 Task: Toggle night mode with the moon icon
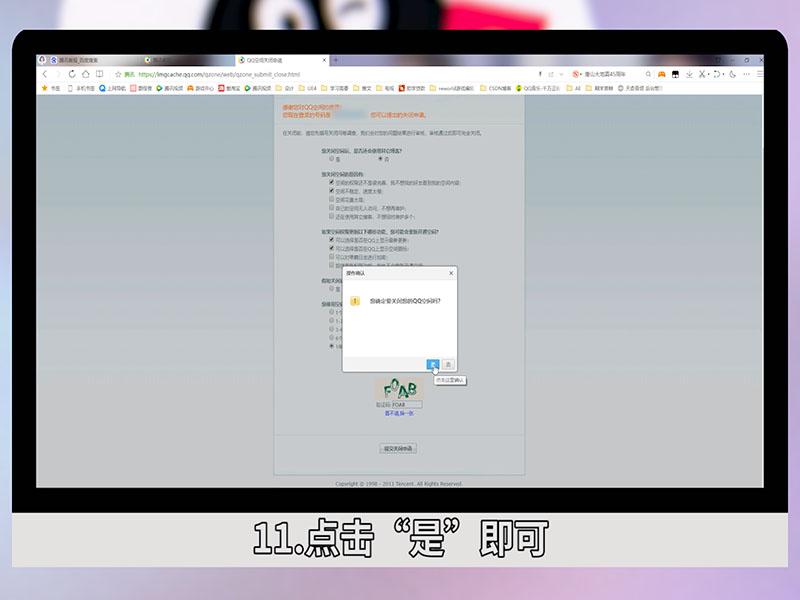pyautogui.click(x=733, y=74)
